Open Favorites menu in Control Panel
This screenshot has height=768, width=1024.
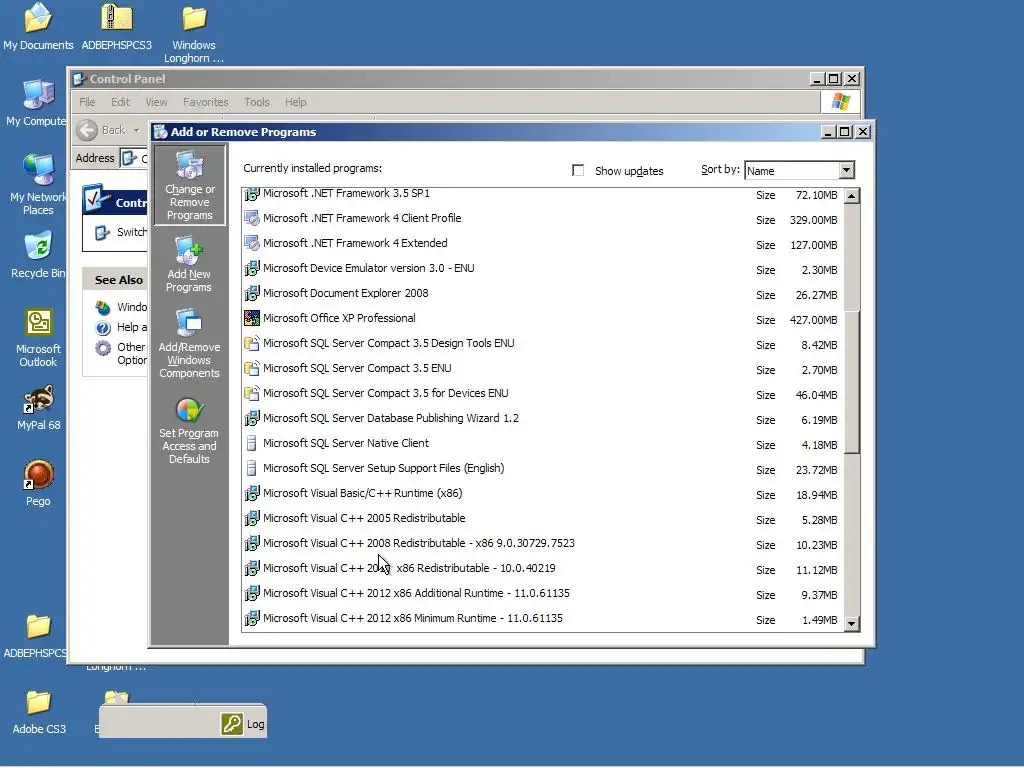click(x=206, y=102)
